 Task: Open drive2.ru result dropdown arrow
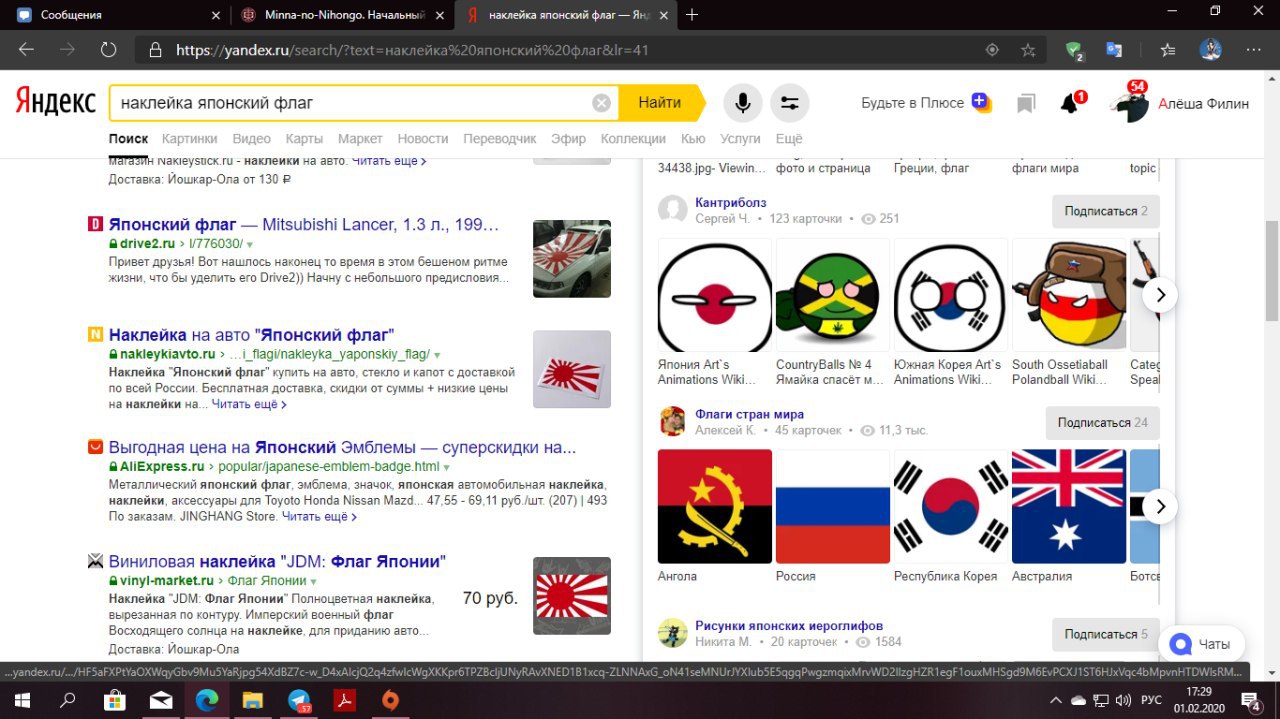[x=250, y=244]
